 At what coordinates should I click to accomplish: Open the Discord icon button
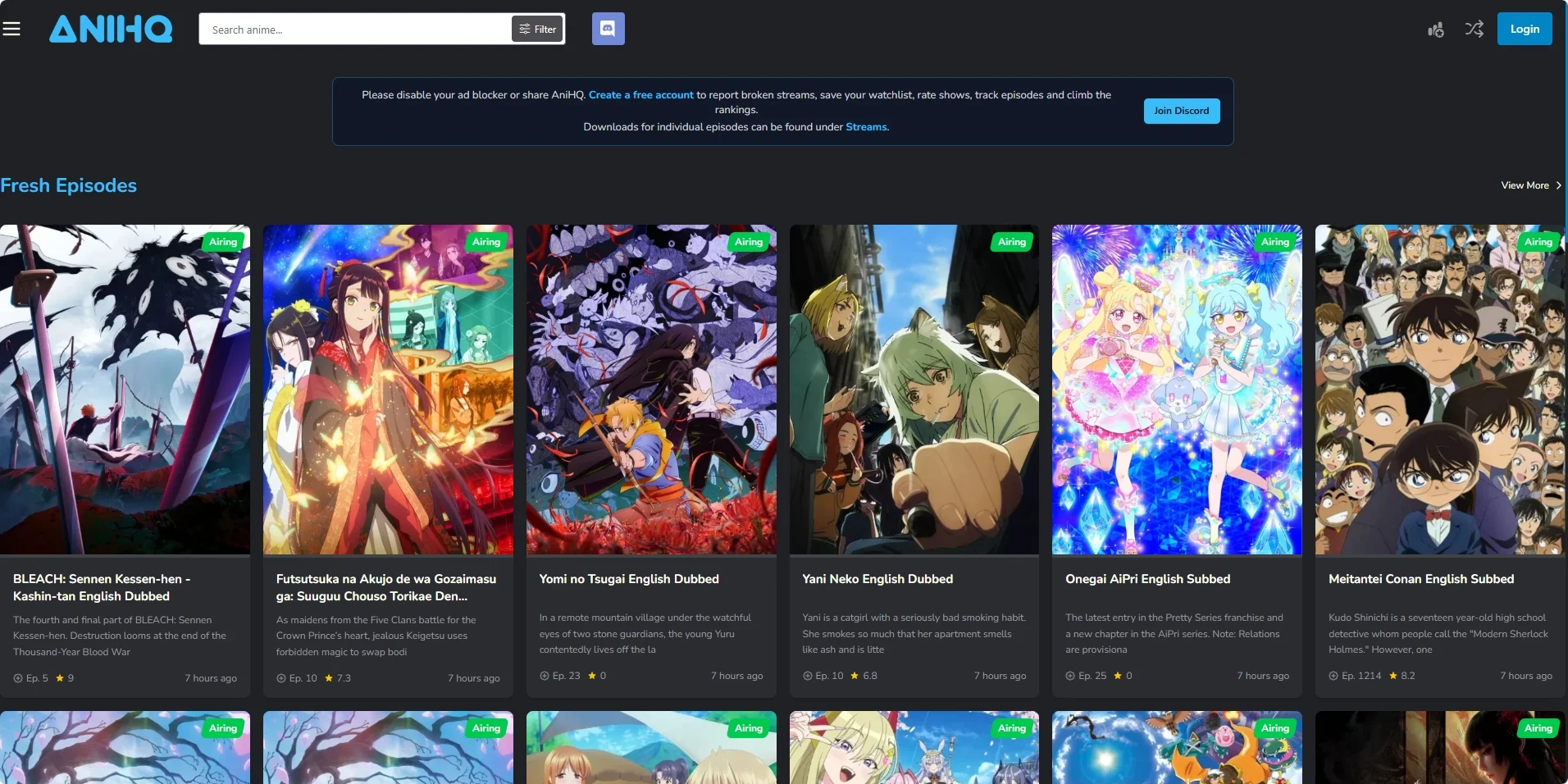[x=608, y=29]
